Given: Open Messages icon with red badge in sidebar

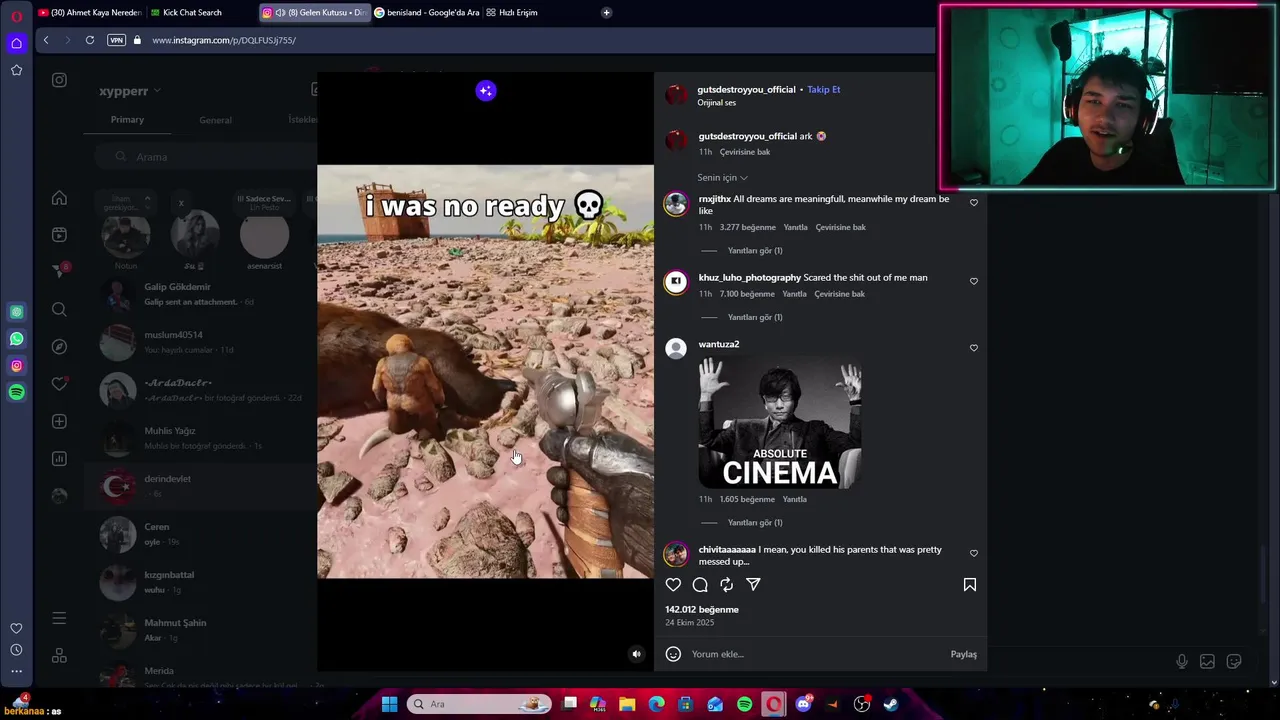Looking at the screenshot, I should 59,271.
